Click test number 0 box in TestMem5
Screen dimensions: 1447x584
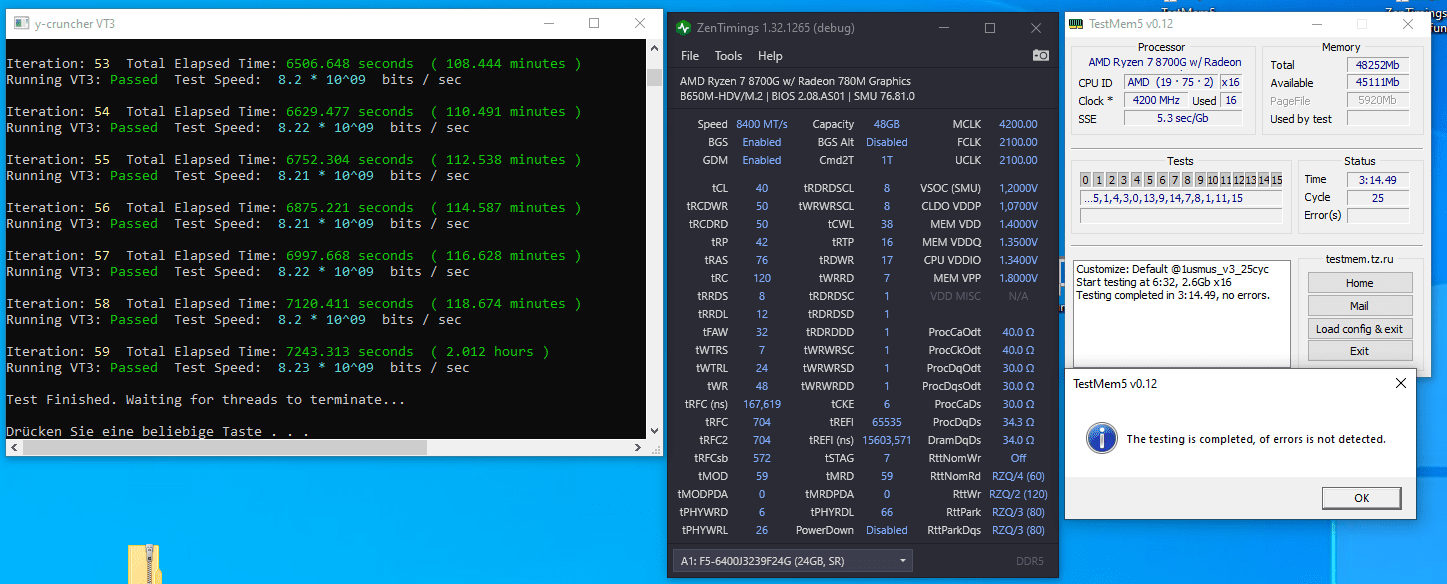tap(1086, 180)
